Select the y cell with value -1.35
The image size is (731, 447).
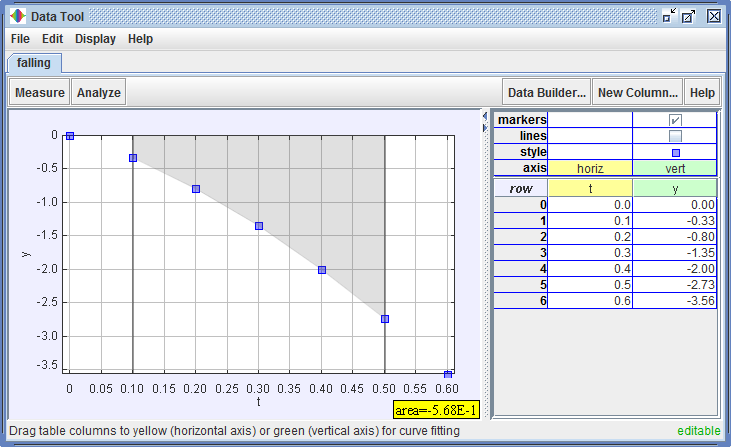tap(675, 253)
